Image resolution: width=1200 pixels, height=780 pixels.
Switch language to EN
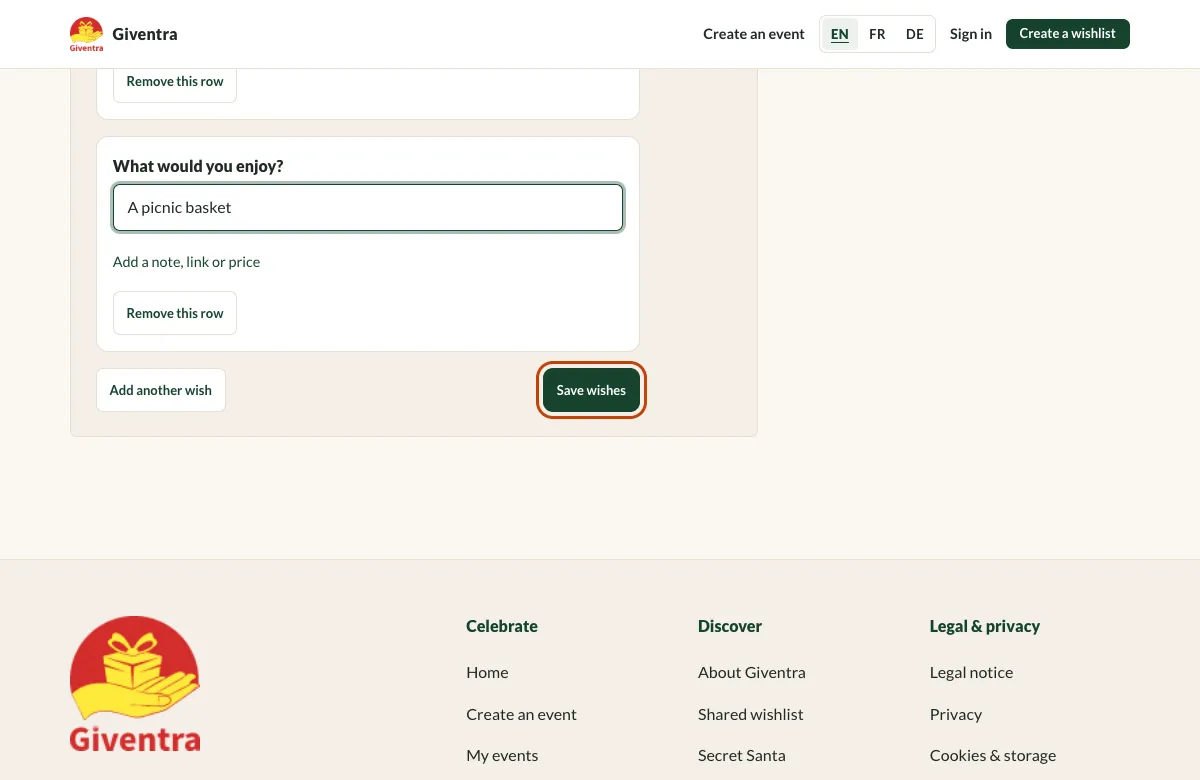pos(840,34)
